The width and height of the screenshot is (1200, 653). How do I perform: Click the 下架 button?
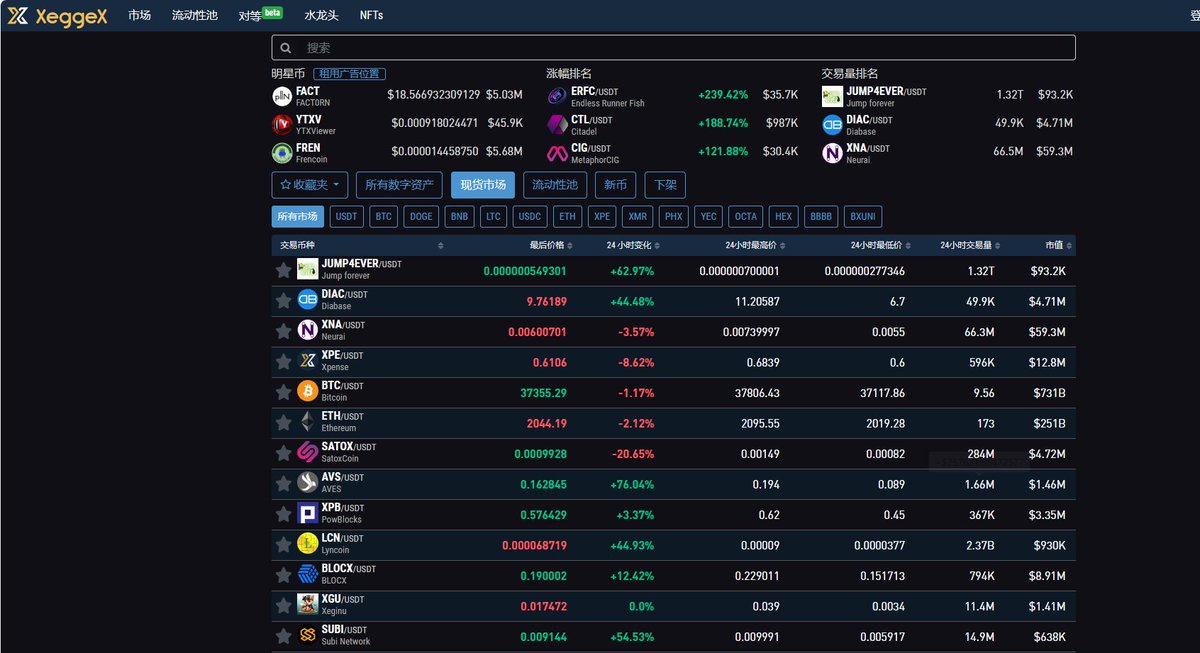665,185
